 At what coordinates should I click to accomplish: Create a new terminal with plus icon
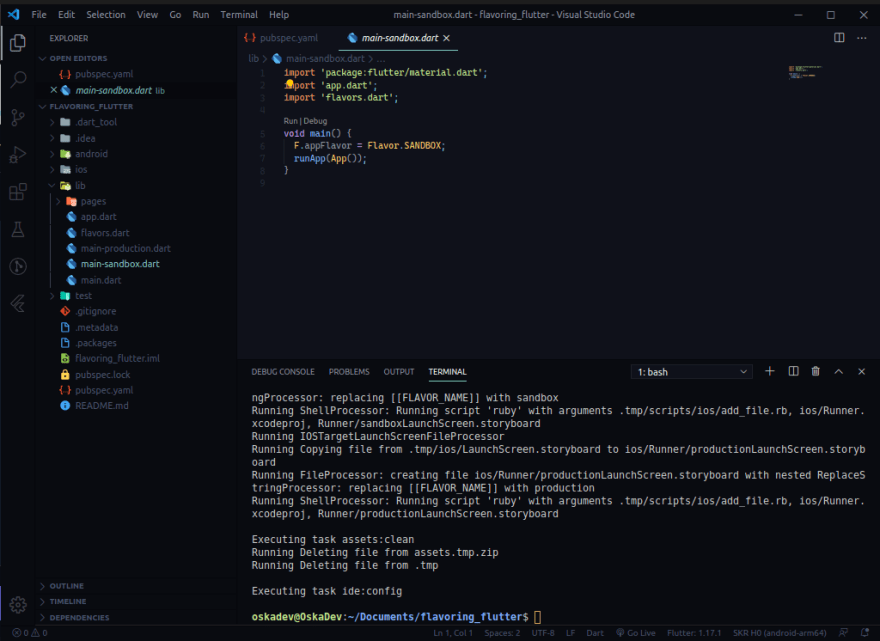769,372
